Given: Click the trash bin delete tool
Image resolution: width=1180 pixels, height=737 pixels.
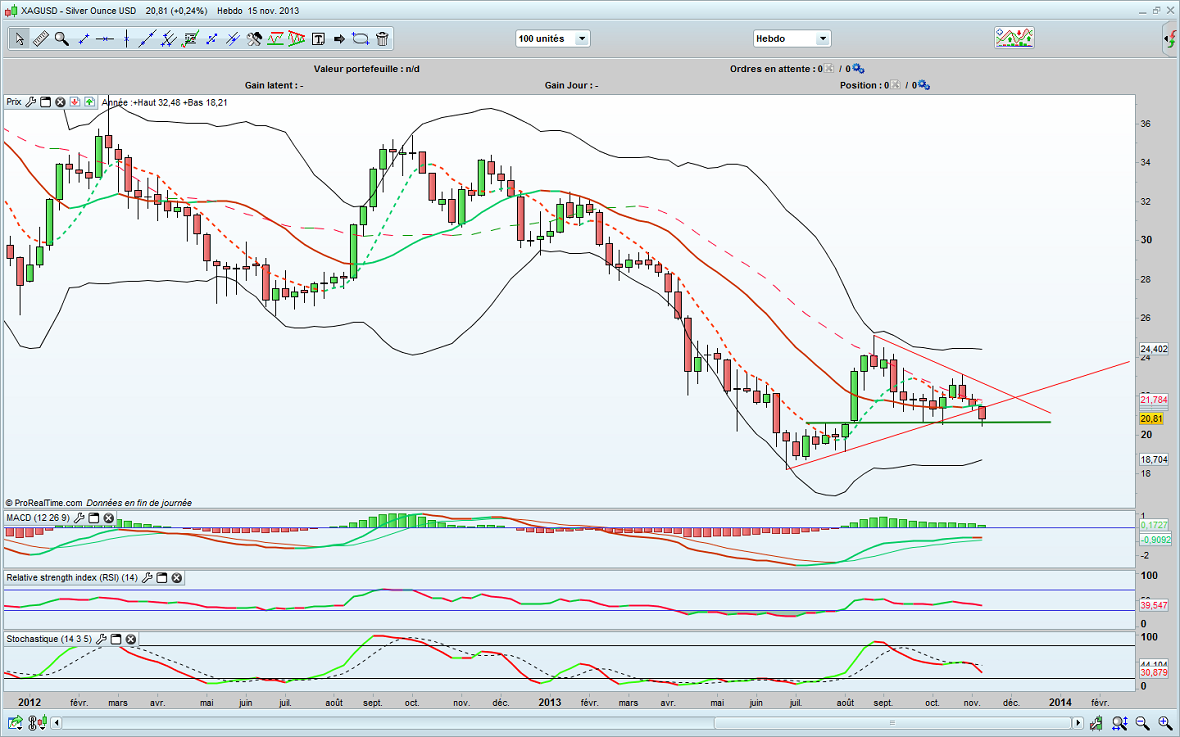Looking at the screenshot, I should coord(383,39).
